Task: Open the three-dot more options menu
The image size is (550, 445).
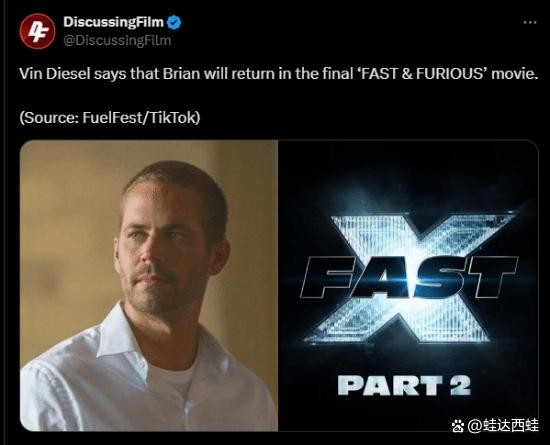Action: (530, 22)
